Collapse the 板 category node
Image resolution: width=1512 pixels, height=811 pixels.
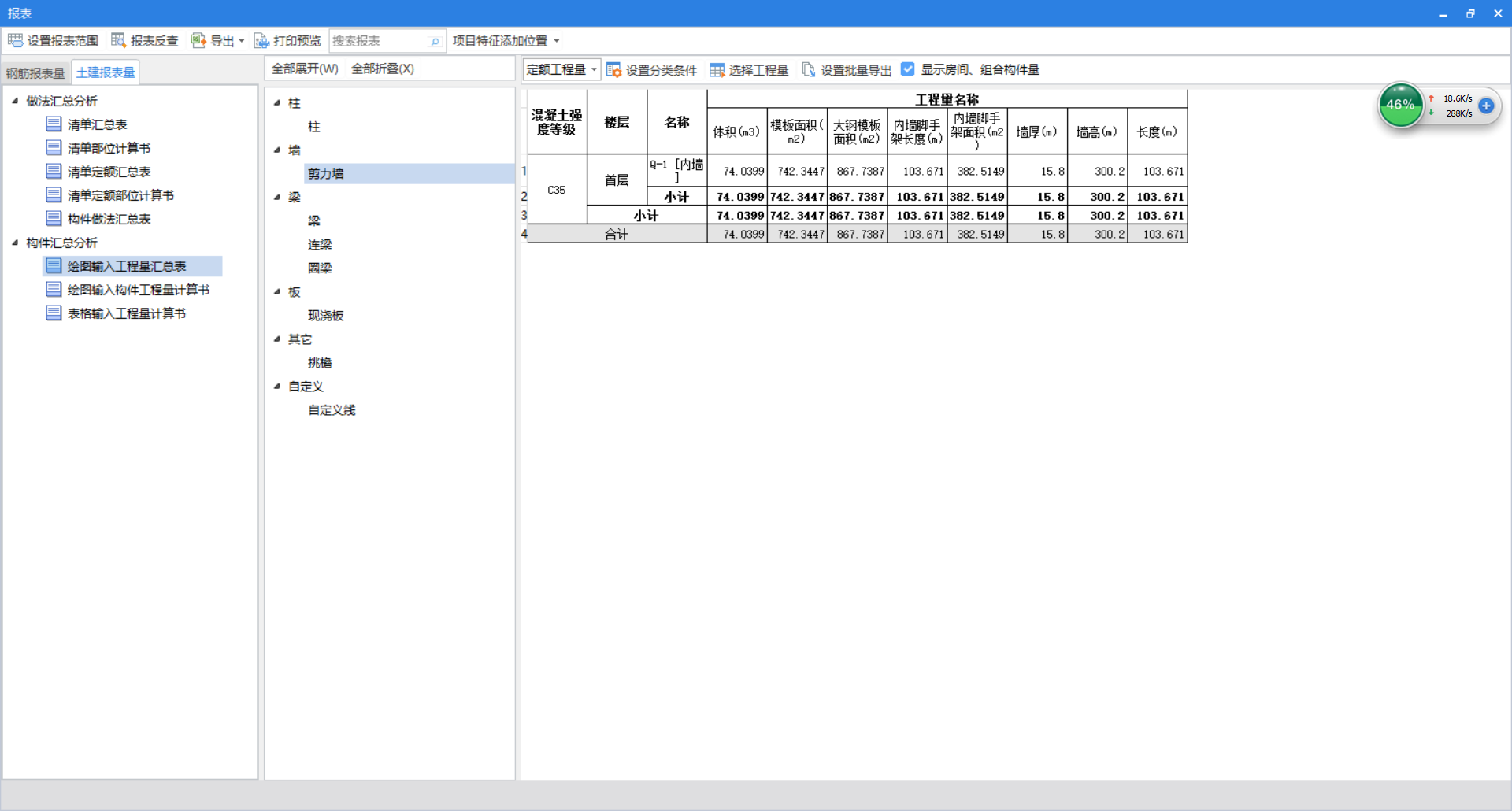pyautogui.click(x=277, y=291)
